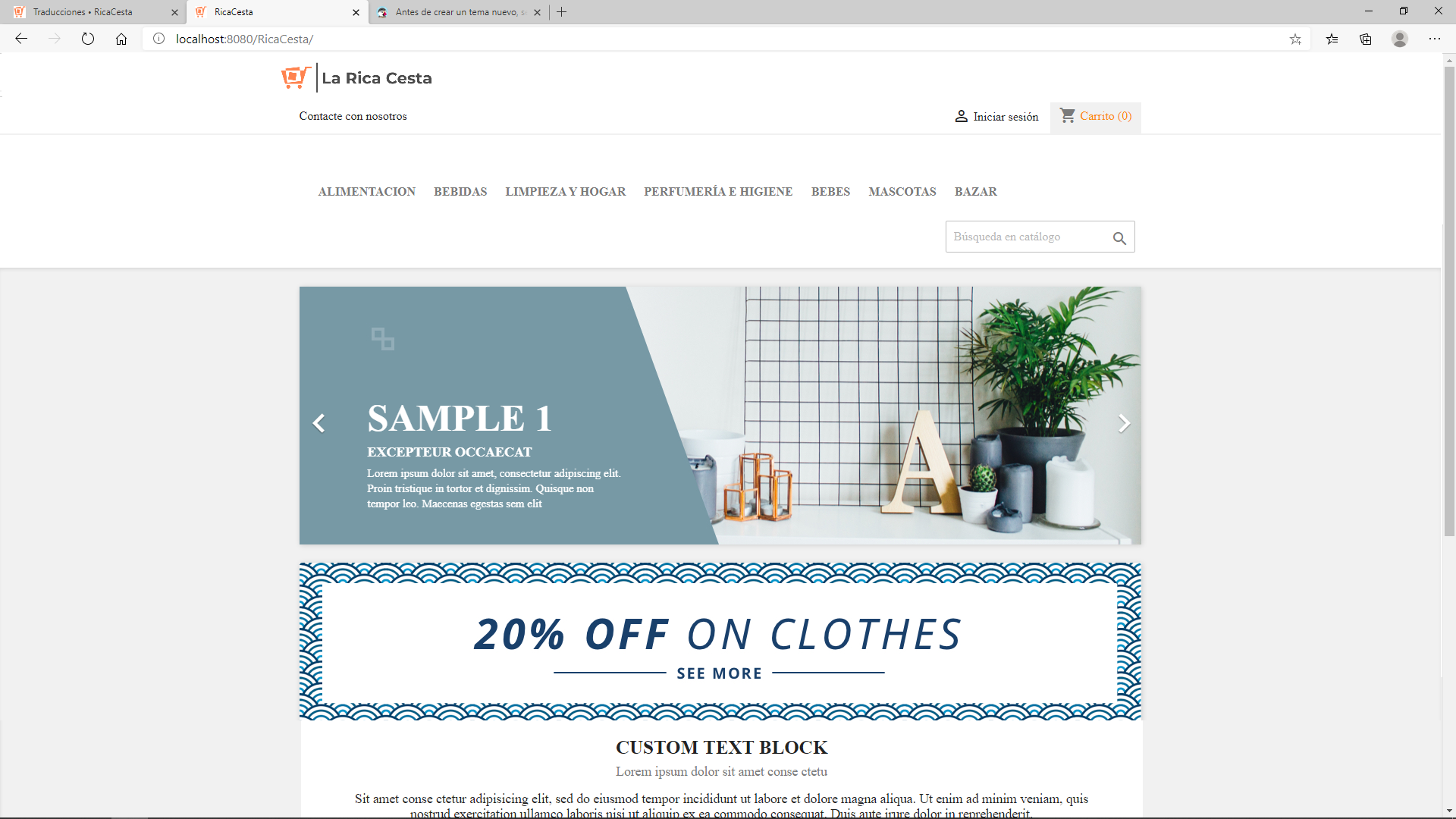The image size is (1456, 819).
Task: Click Iniciar sesión link
Action: click(x=996, y=117)
